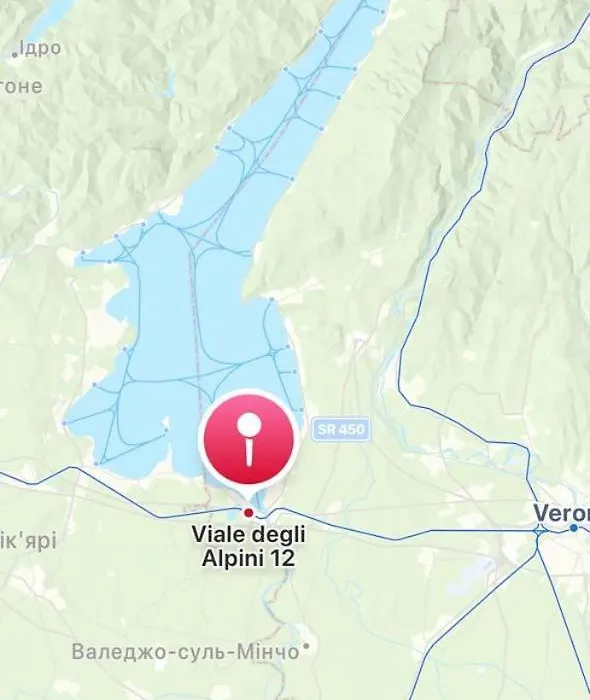Select the Валеджо-суль-Мінчо town label
This screenshot has width=590, height=700.
(x=185, y=652)
